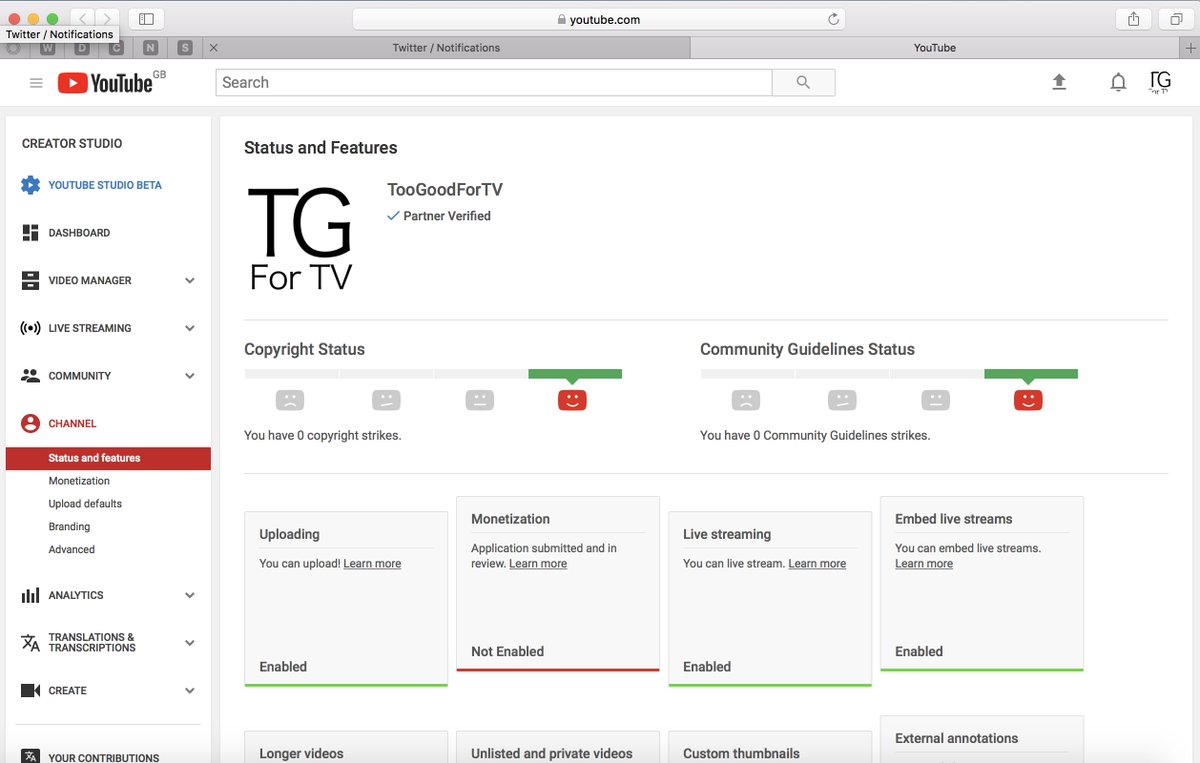Open the notifications bell
Screen dimensions: 1200x763
(x=1118, y=83)
